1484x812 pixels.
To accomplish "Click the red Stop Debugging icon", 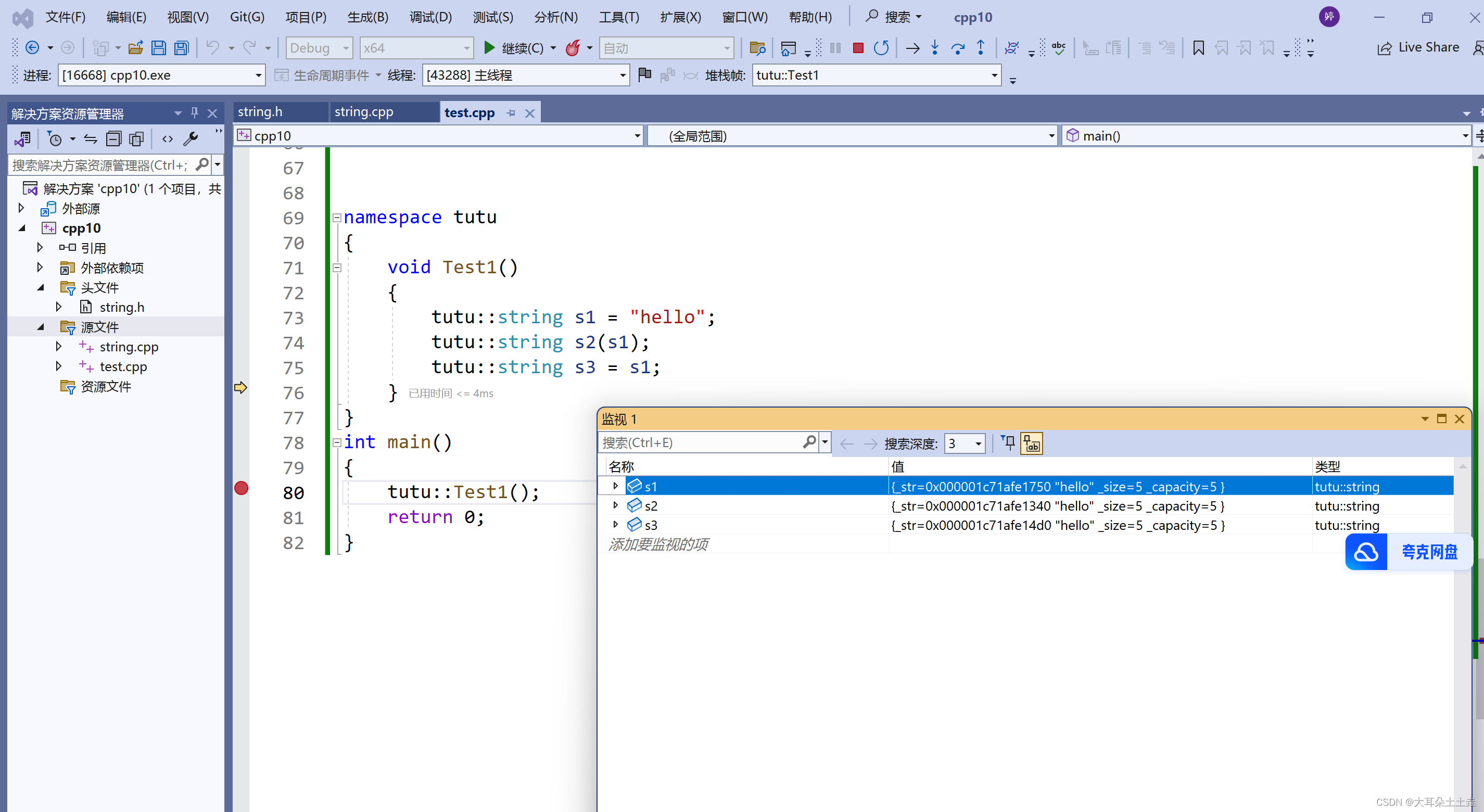I will tap(858, 48).
